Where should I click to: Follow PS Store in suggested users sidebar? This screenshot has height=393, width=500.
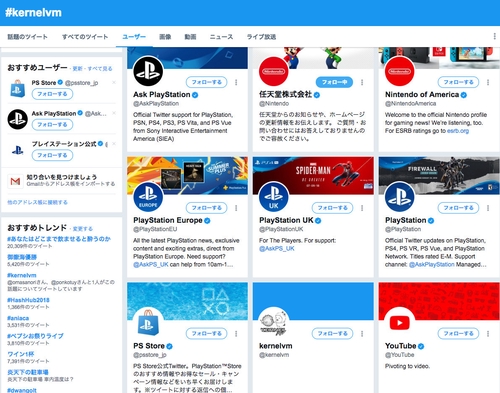coord(52,94)
